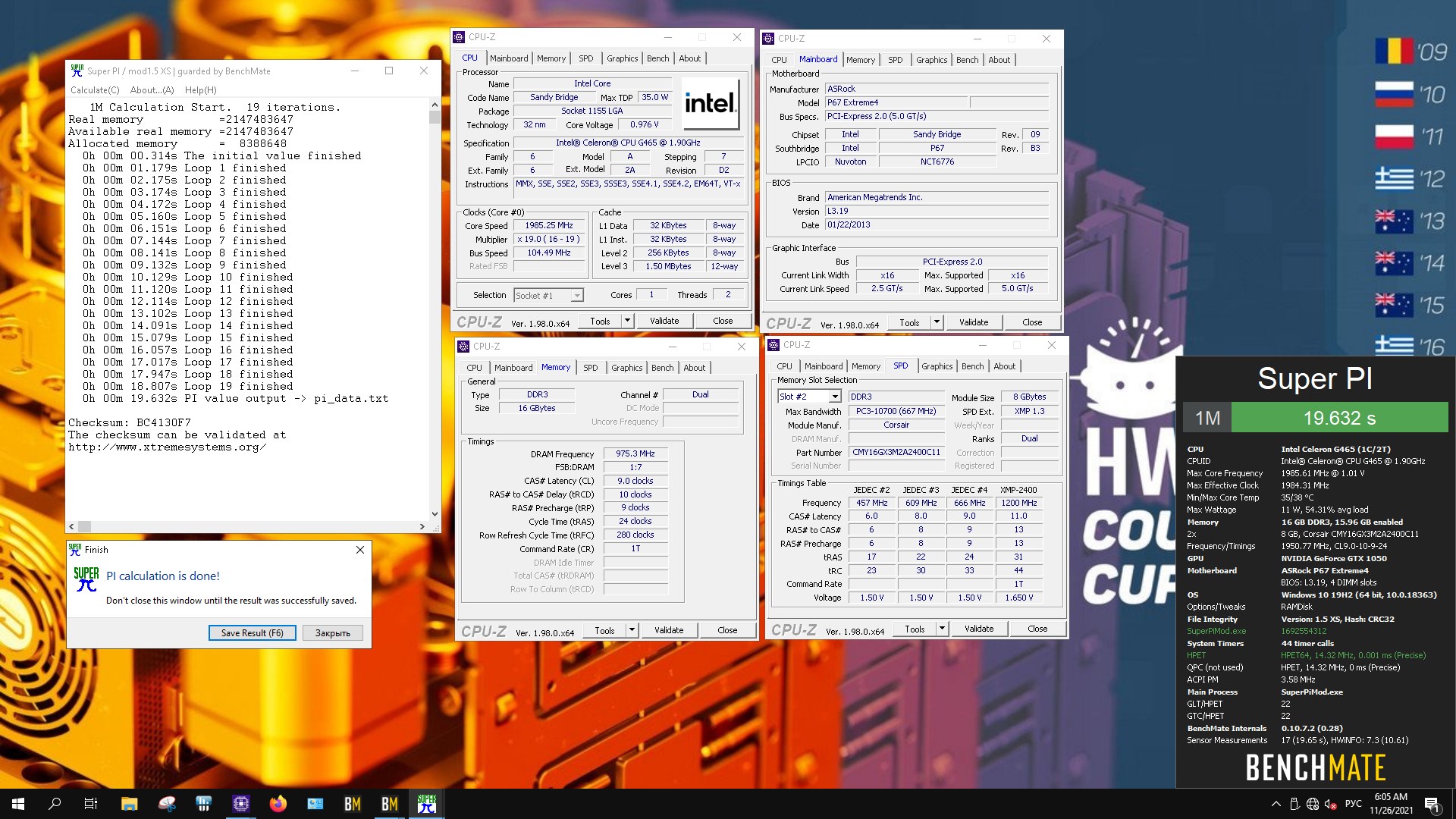Click the network globe tray icon
Screen dimensions: 1456x819
pos(1312,804)
